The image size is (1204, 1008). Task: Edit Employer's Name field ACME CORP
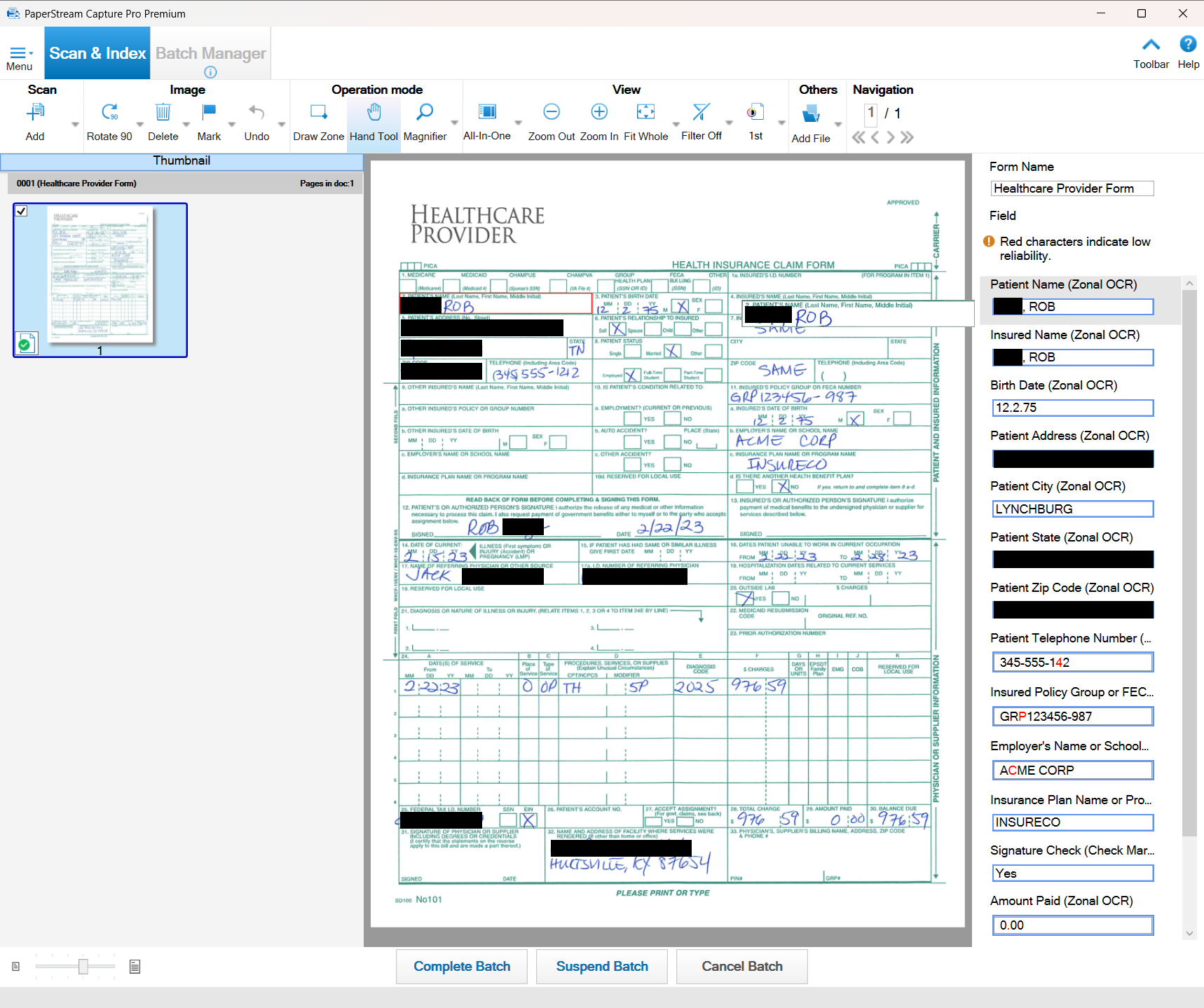(1073, 771)
